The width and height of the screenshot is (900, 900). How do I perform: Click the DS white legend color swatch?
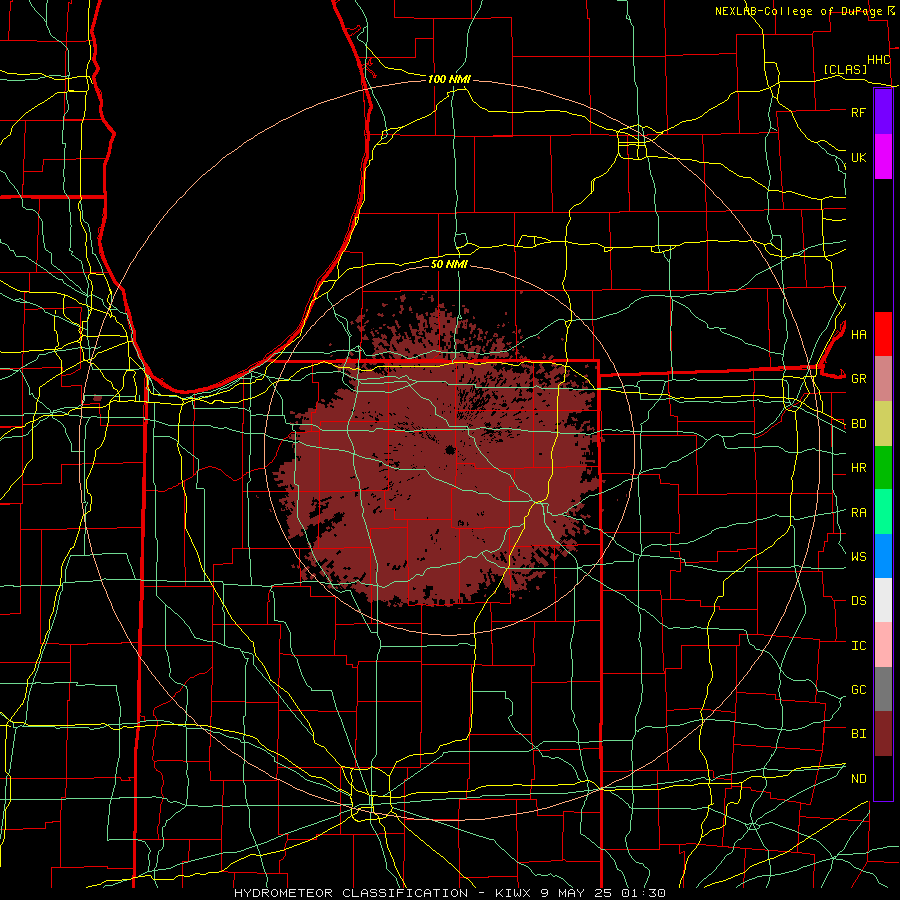(883, 600)
